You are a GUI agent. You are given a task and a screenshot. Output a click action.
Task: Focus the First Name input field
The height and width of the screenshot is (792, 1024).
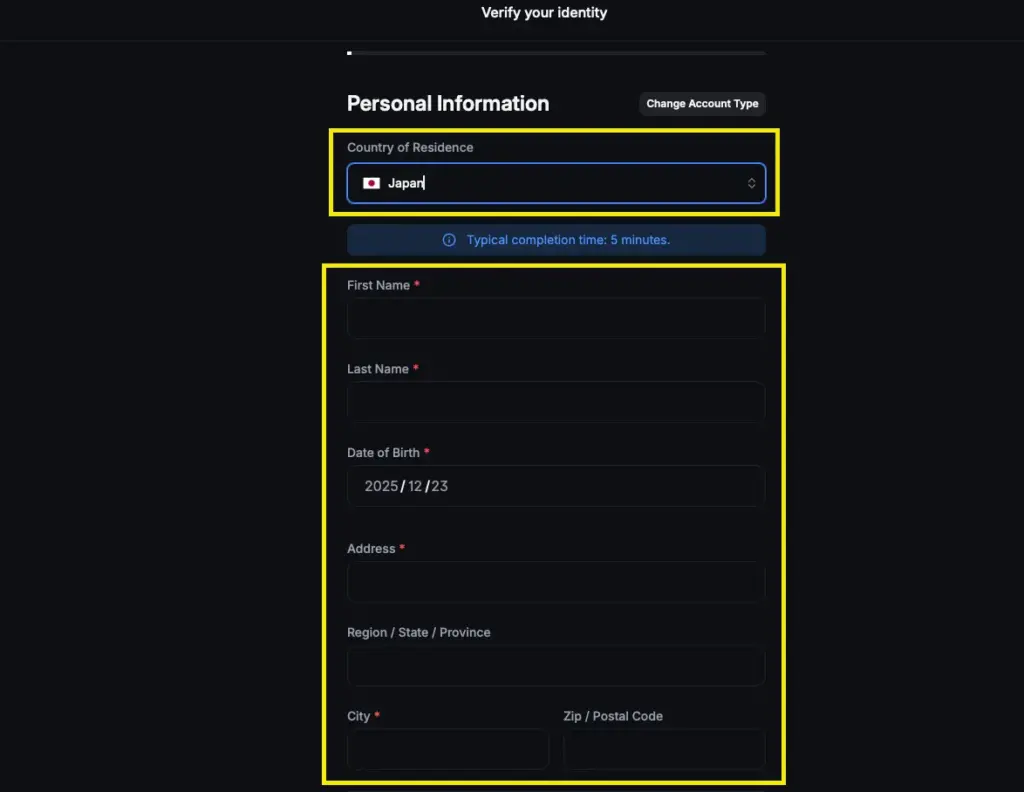click(x=555, y=318)
